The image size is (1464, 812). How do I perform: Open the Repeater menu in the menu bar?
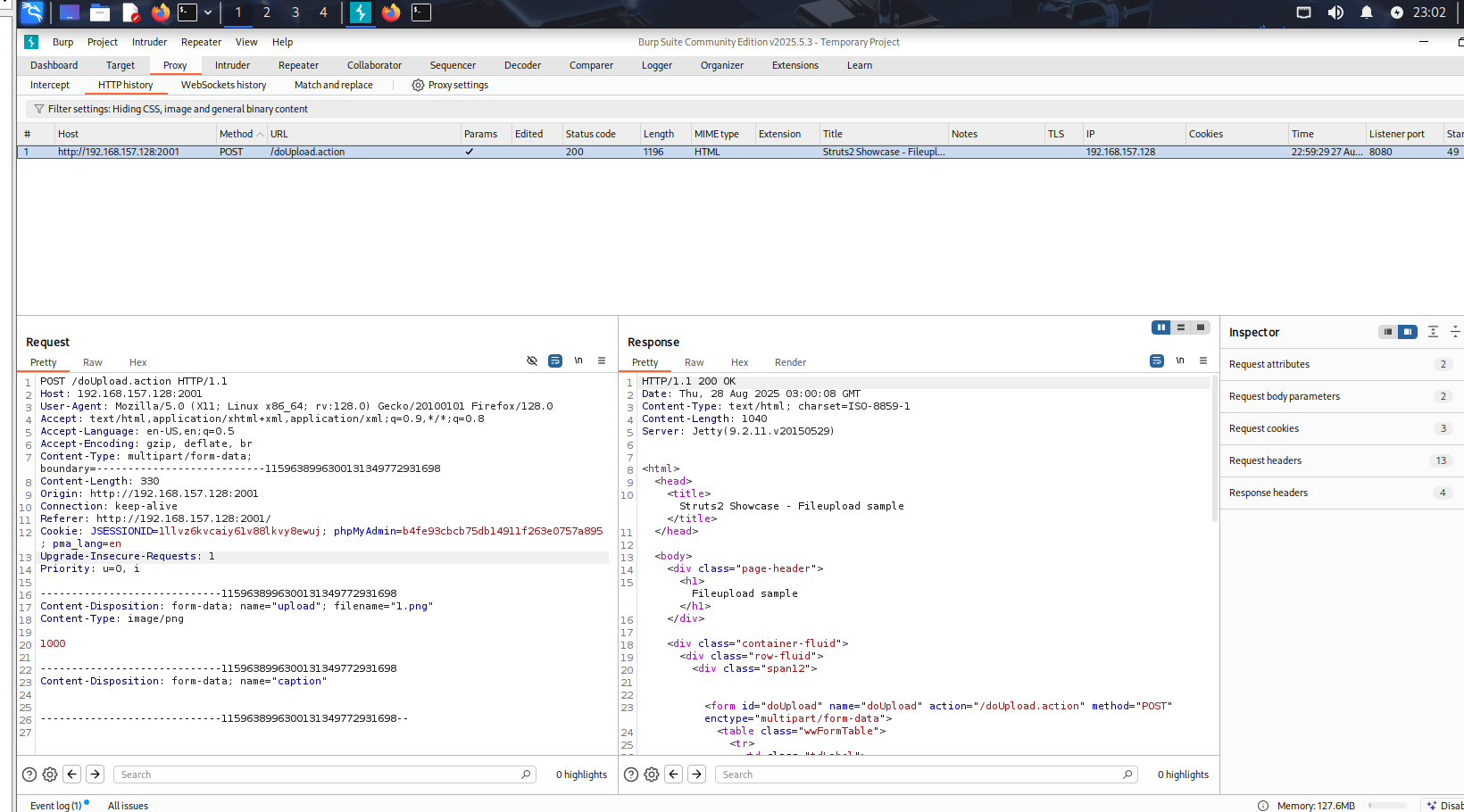tap(201, 42)
